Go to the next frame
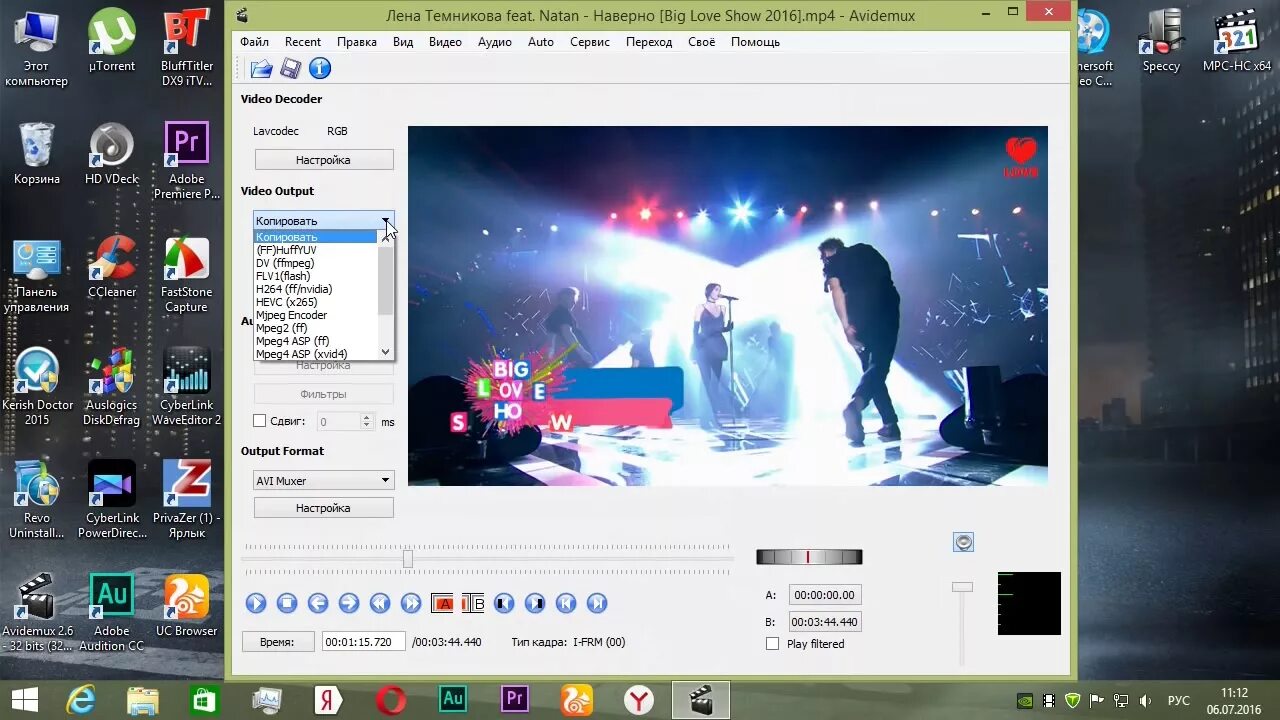Image resolution: width=1280 pixels, height=720 pixels. (349, 603)
